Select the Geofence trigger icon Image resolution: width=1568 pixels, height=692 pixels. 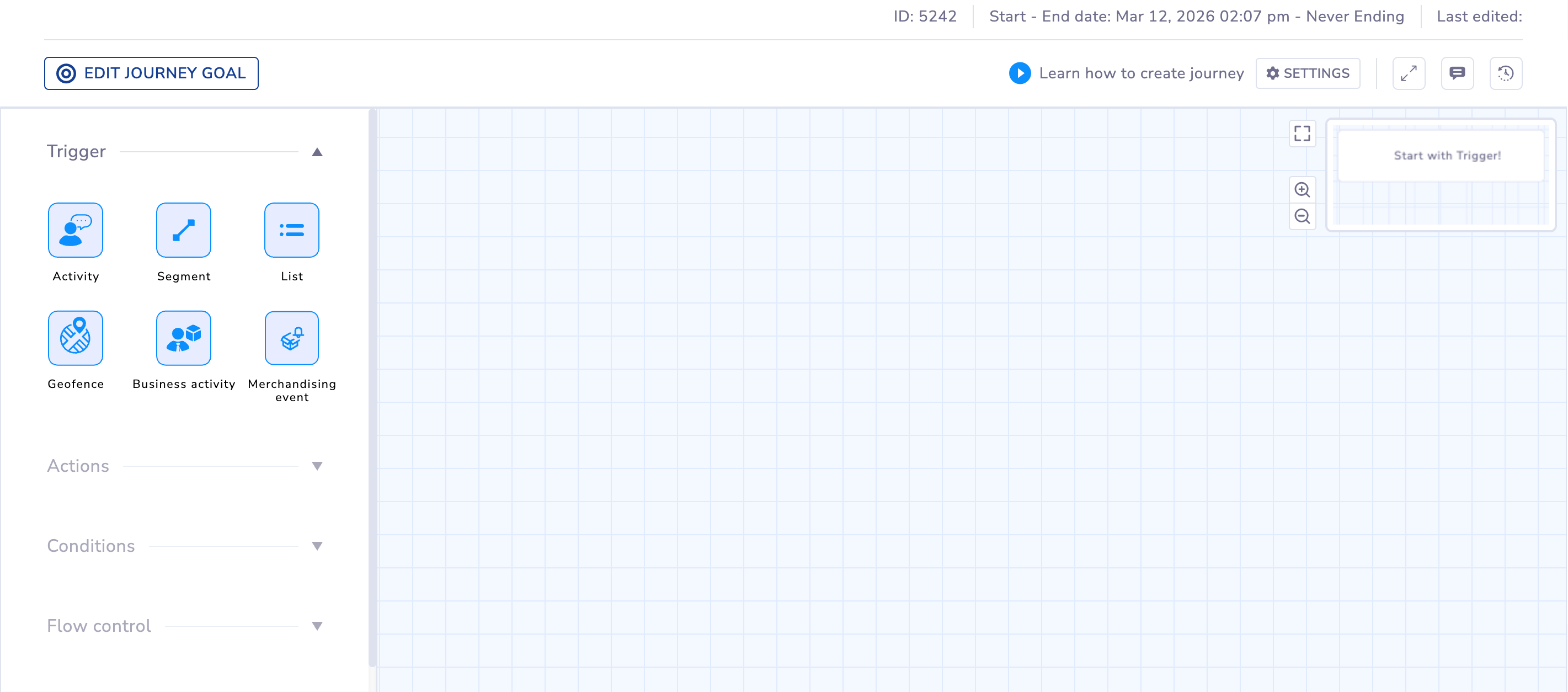76,338
